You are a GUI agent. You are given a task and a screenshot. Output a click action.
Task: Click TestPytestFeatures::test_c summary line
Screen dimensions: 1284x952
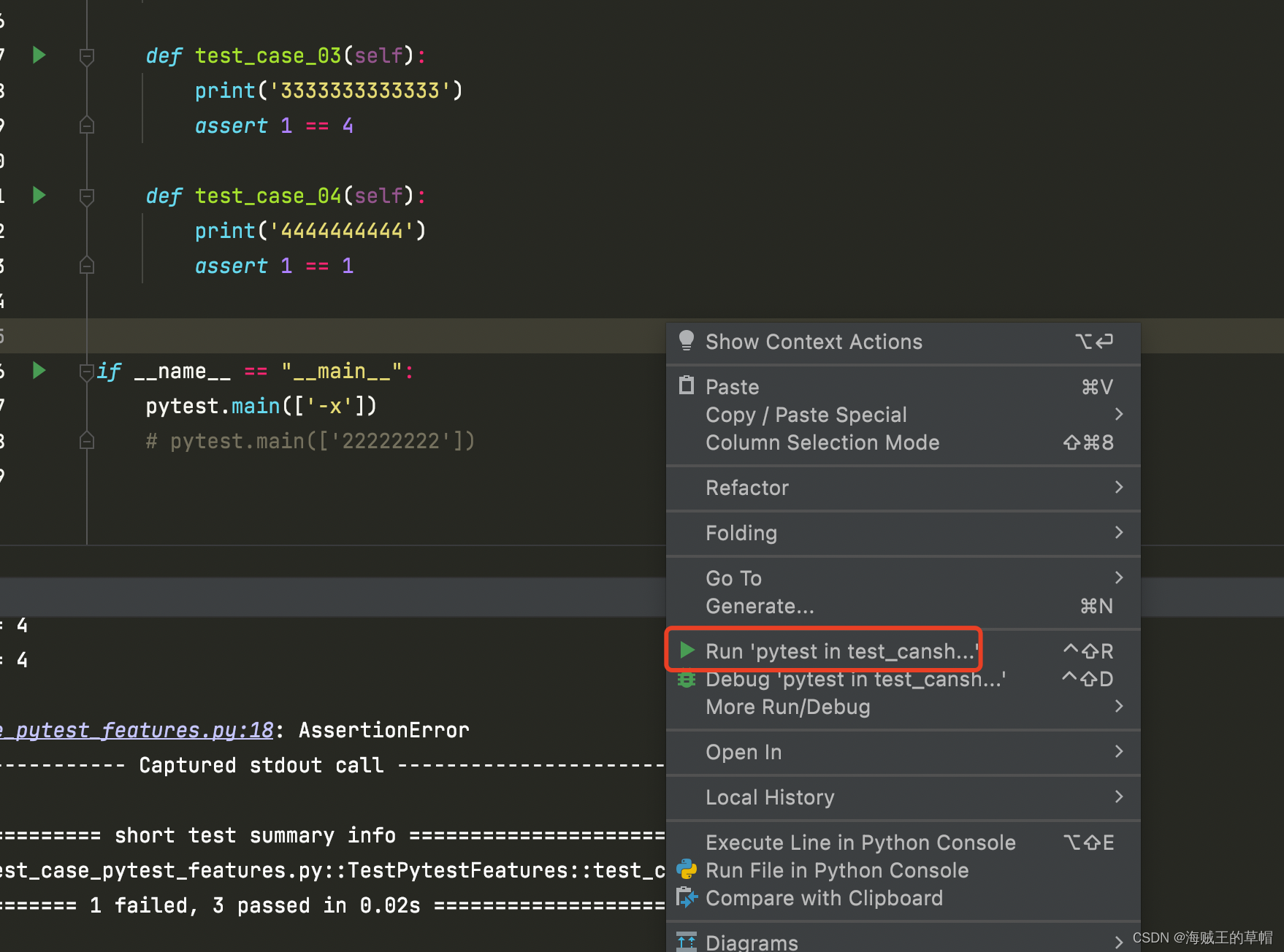(332, 870)
